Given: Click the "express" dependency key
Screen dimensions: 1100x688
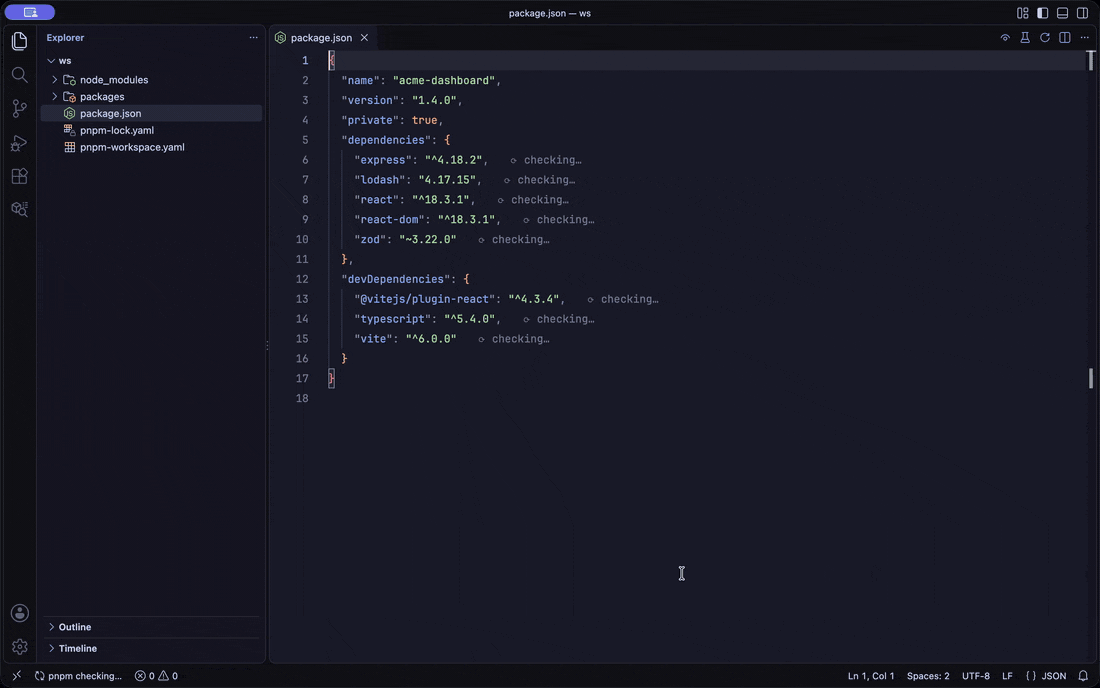Looking at the screenshot, I should 383,160.
